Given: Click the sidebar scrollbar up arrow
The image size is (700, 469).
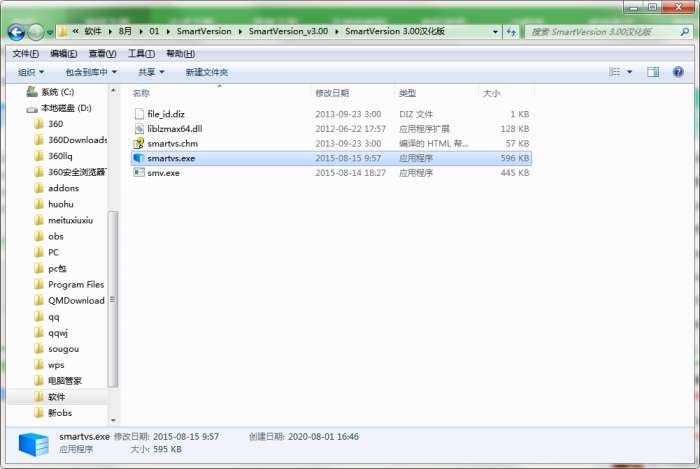Looking at the screenshot, I should point(113,91).
